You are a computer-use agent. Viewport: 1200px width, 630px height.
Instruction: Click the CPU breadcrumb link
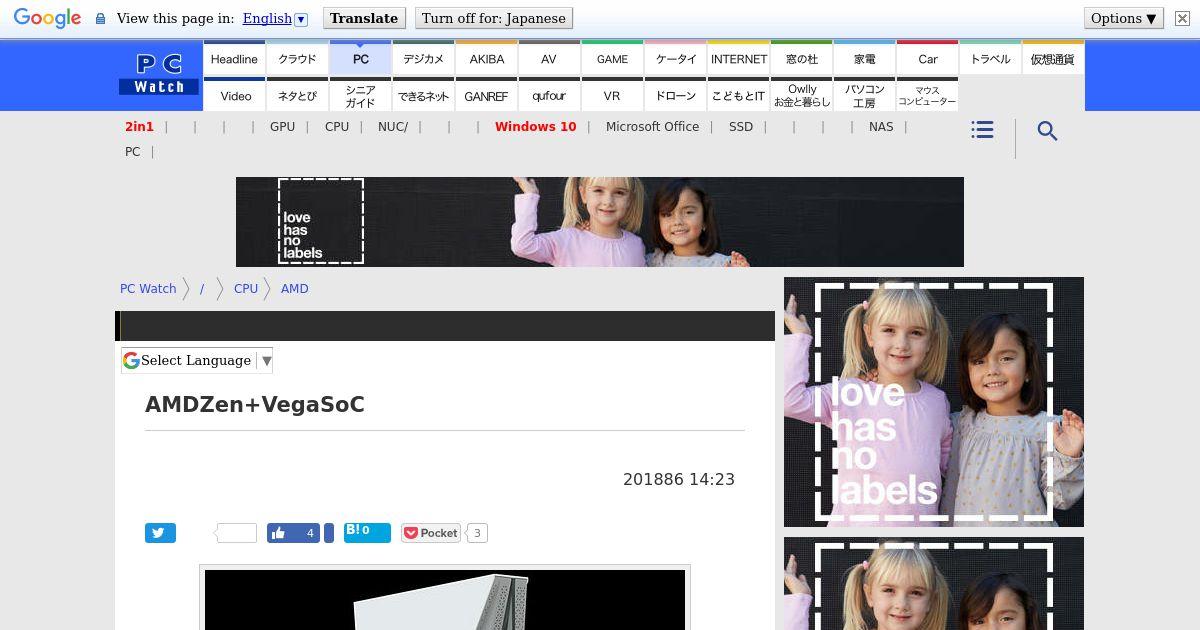(x=246, y=289)
